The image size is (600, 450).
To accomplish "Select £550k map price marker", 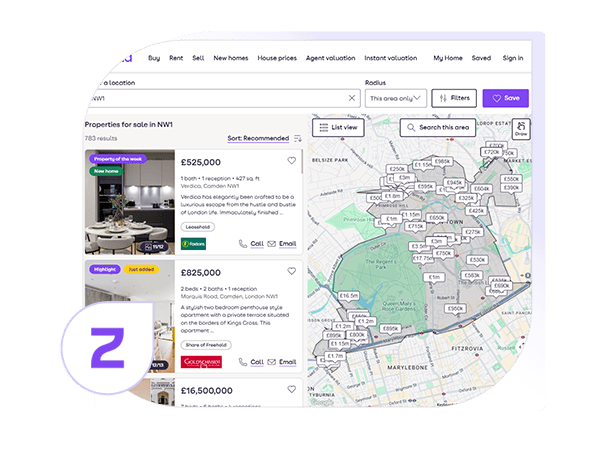I will pos(511,179).
